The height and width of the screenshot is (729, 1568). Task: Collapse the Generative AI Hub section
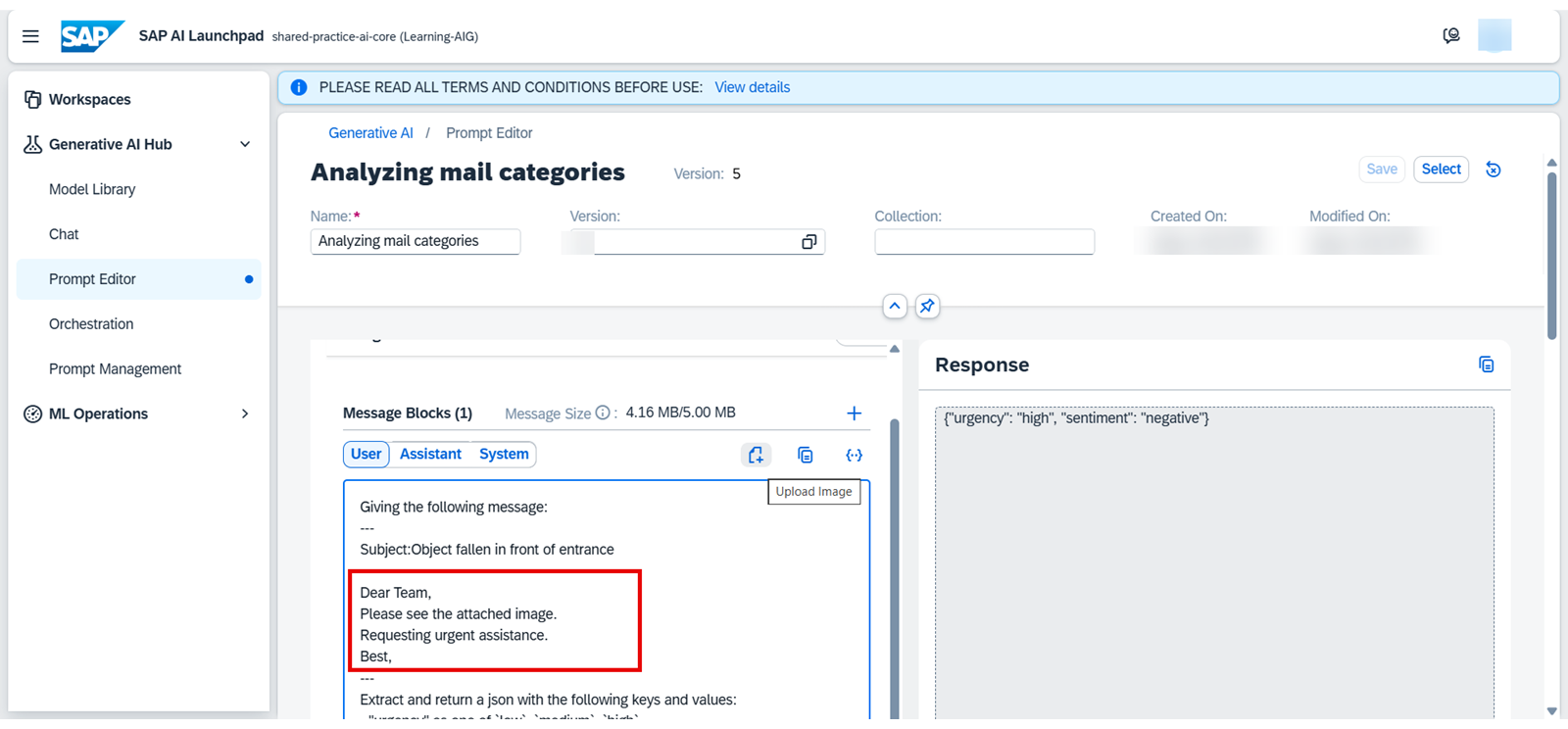[245, 144]
